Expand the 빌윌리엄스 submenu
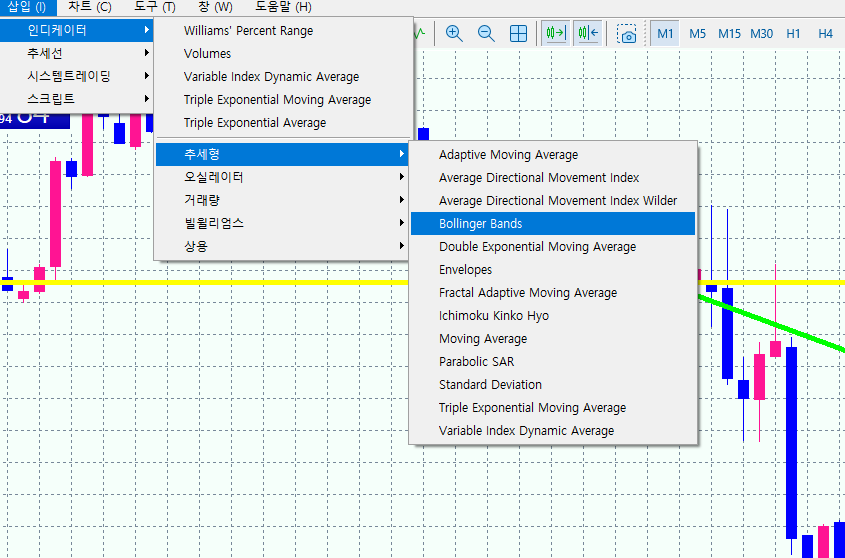 point(213,223)
